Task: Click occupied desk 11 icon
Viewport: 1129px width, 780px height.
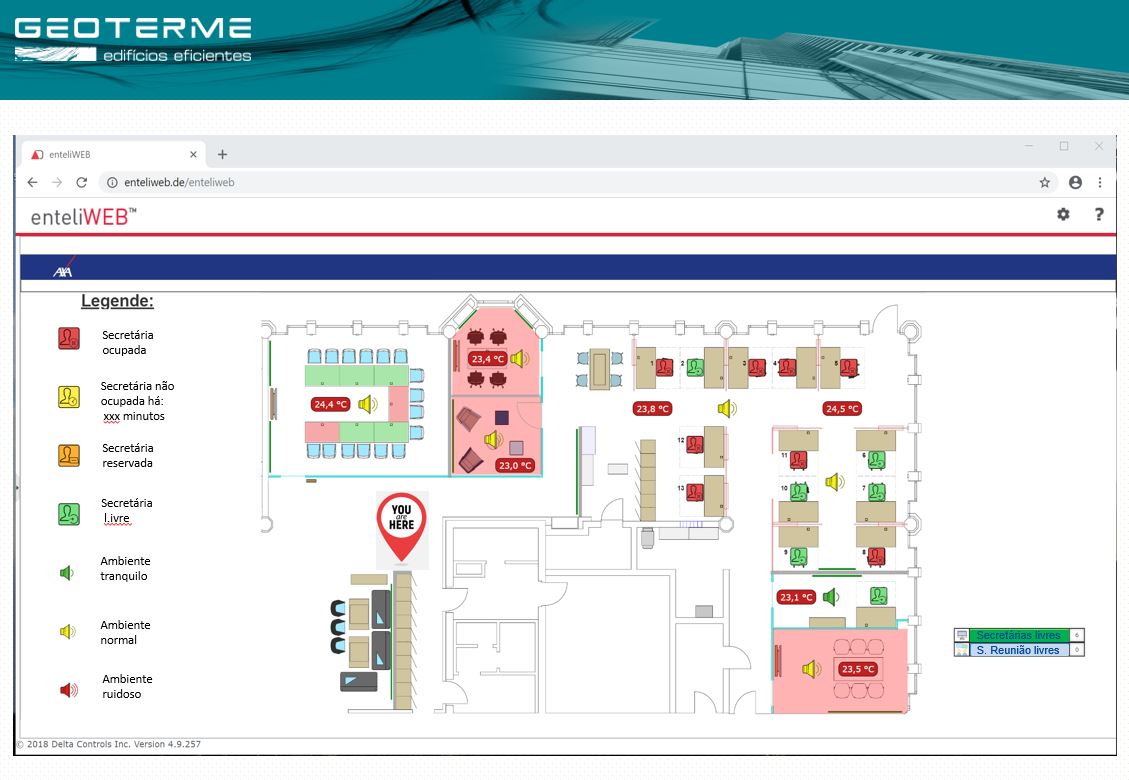Action: (x=799, y=460)
